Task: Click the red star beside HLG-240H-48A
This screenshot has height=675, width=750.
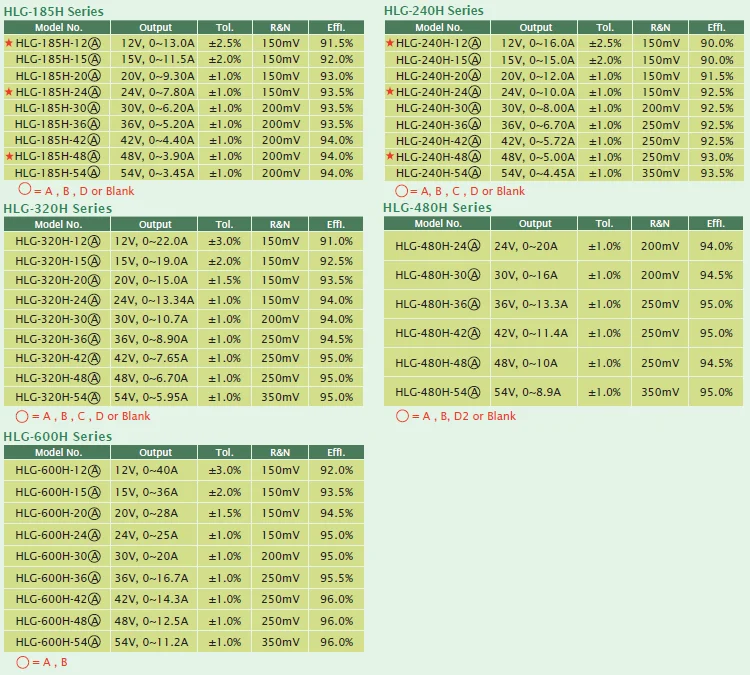Action: pyautogui.click(x=390, y=156)
